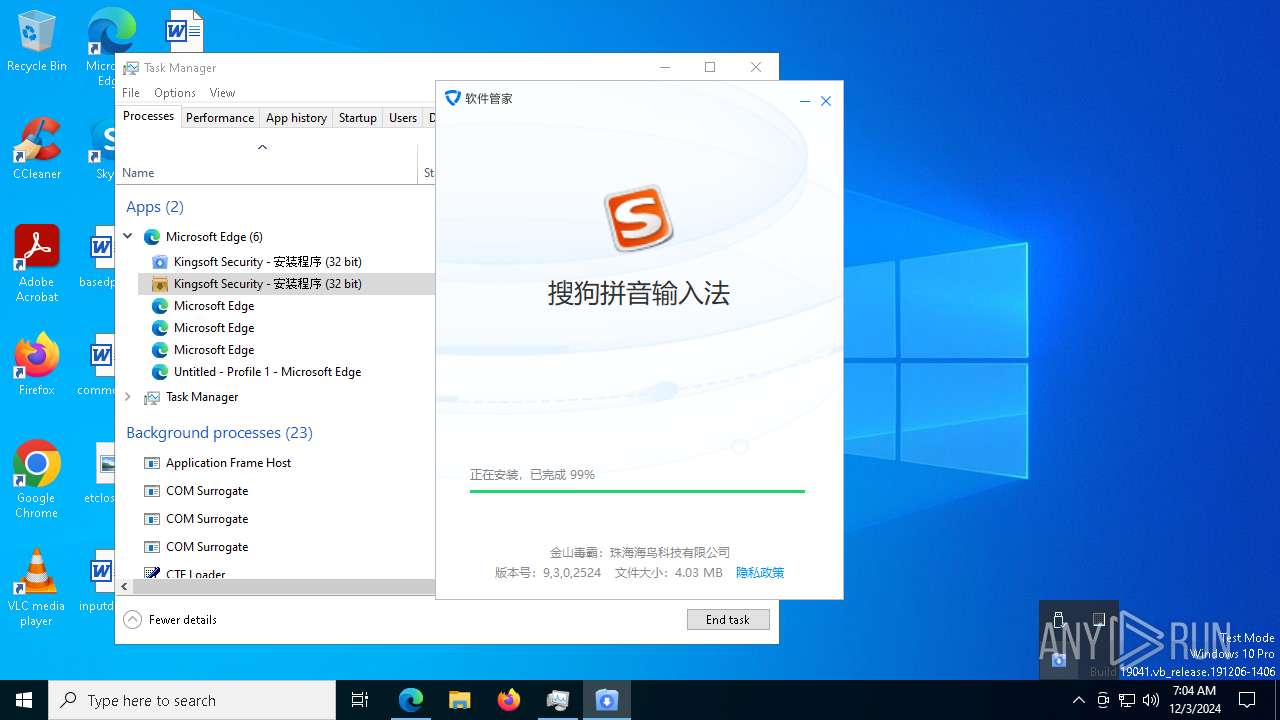Viewport: 1280px width, 720px height.
Task: Click the Sogou Pinyin logo in the installer
Action: click(638, 217)
